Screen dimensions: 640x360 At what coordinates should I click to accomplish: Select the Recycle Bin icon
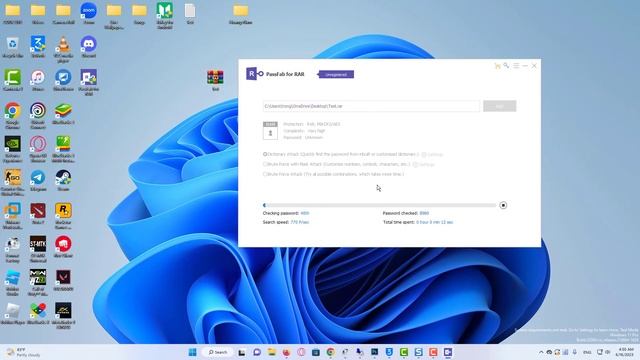click(13, 47)
